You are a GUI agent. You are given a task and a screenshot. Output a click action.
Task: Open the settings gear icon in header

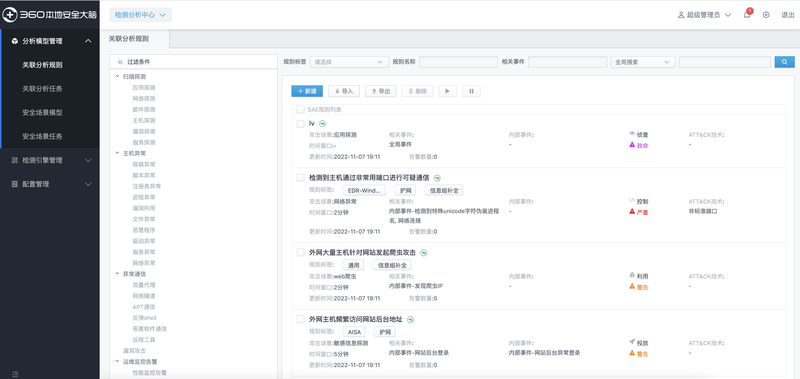pos(766,15)
